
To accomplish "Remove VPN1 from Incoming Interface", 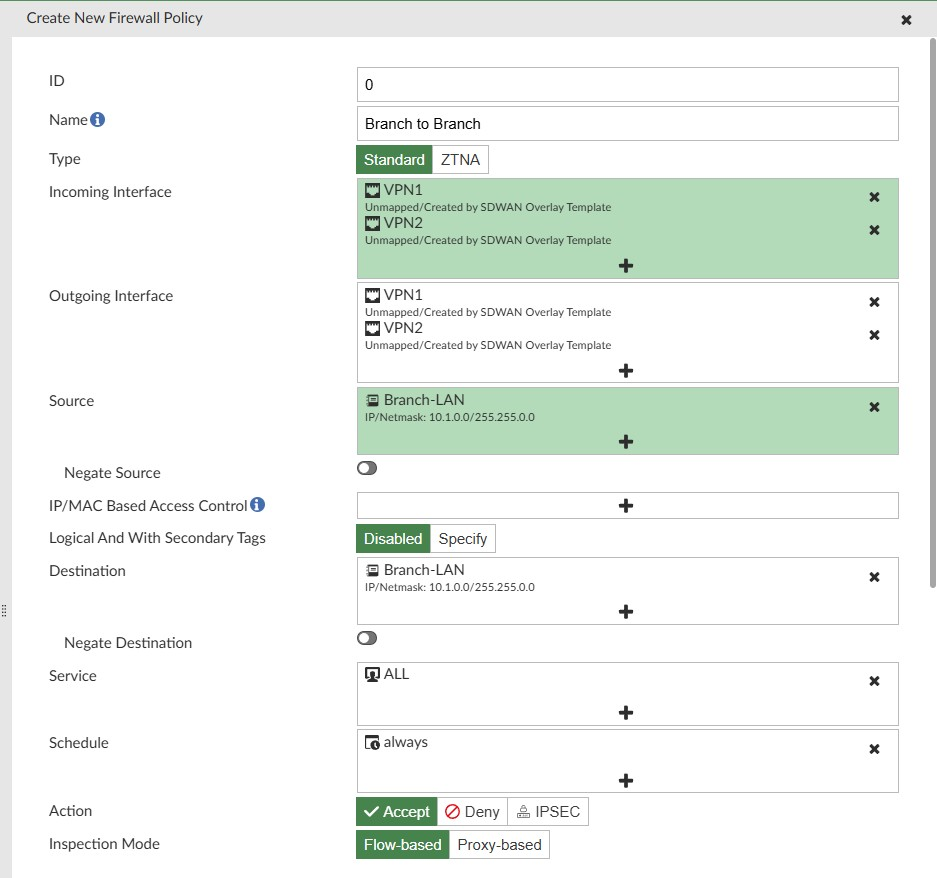I will click(874, 197).
